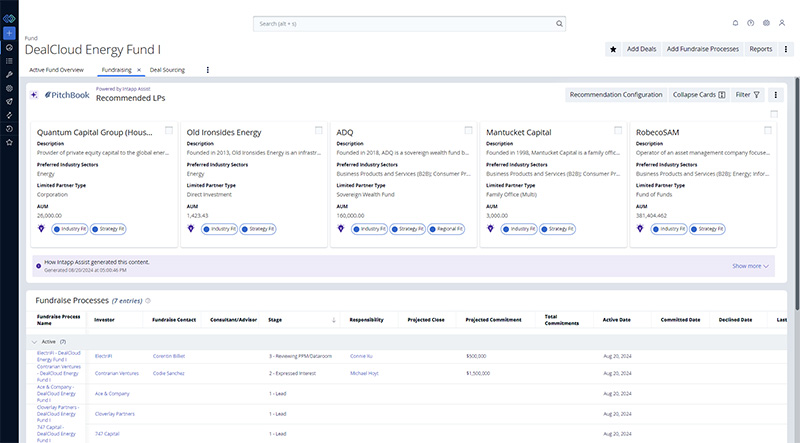Open Ace & Company investor link
Image resolution: width=800 pixels, height=443 pixels.
[x=112, y=394]
